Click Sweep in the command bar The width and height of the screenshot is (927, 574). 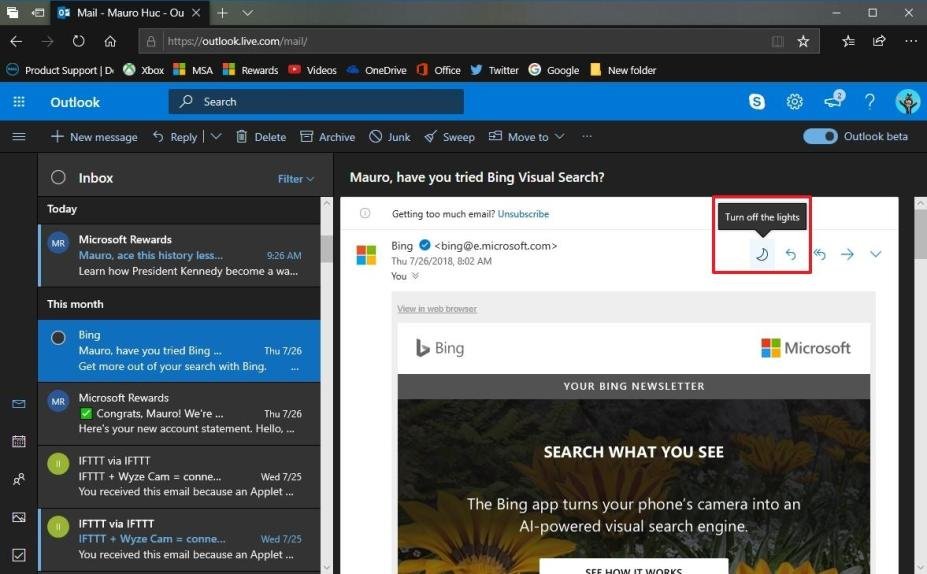point(449,137)
